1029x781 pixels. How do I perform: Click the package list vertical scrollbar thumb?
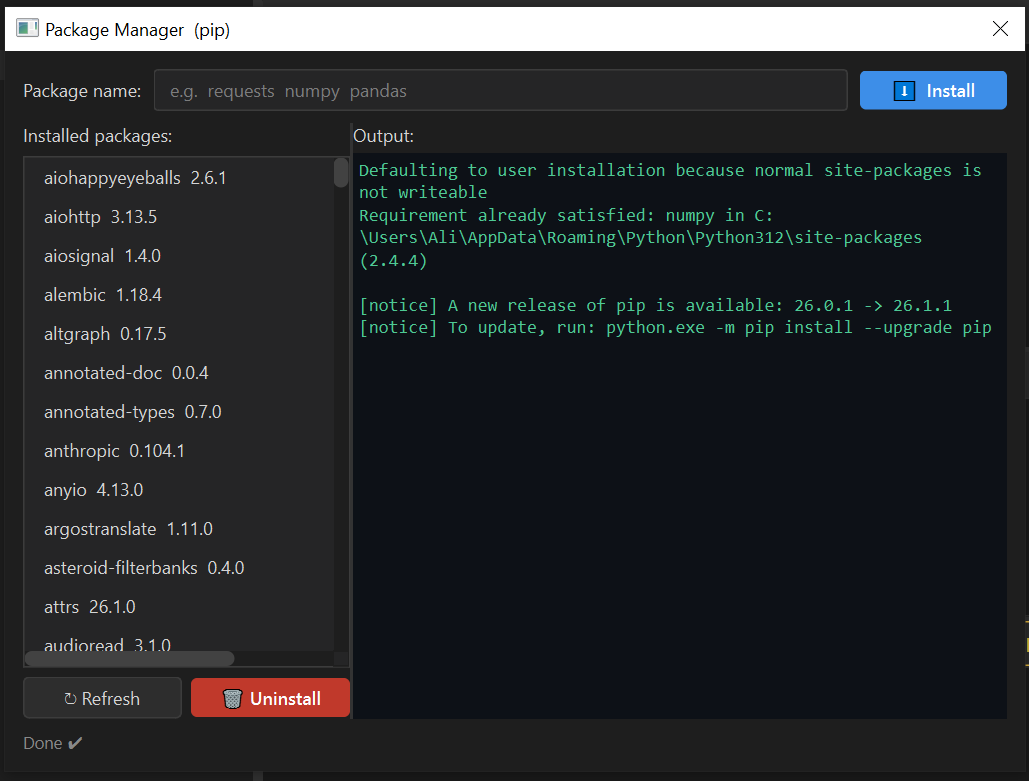(x=341, y=173)
